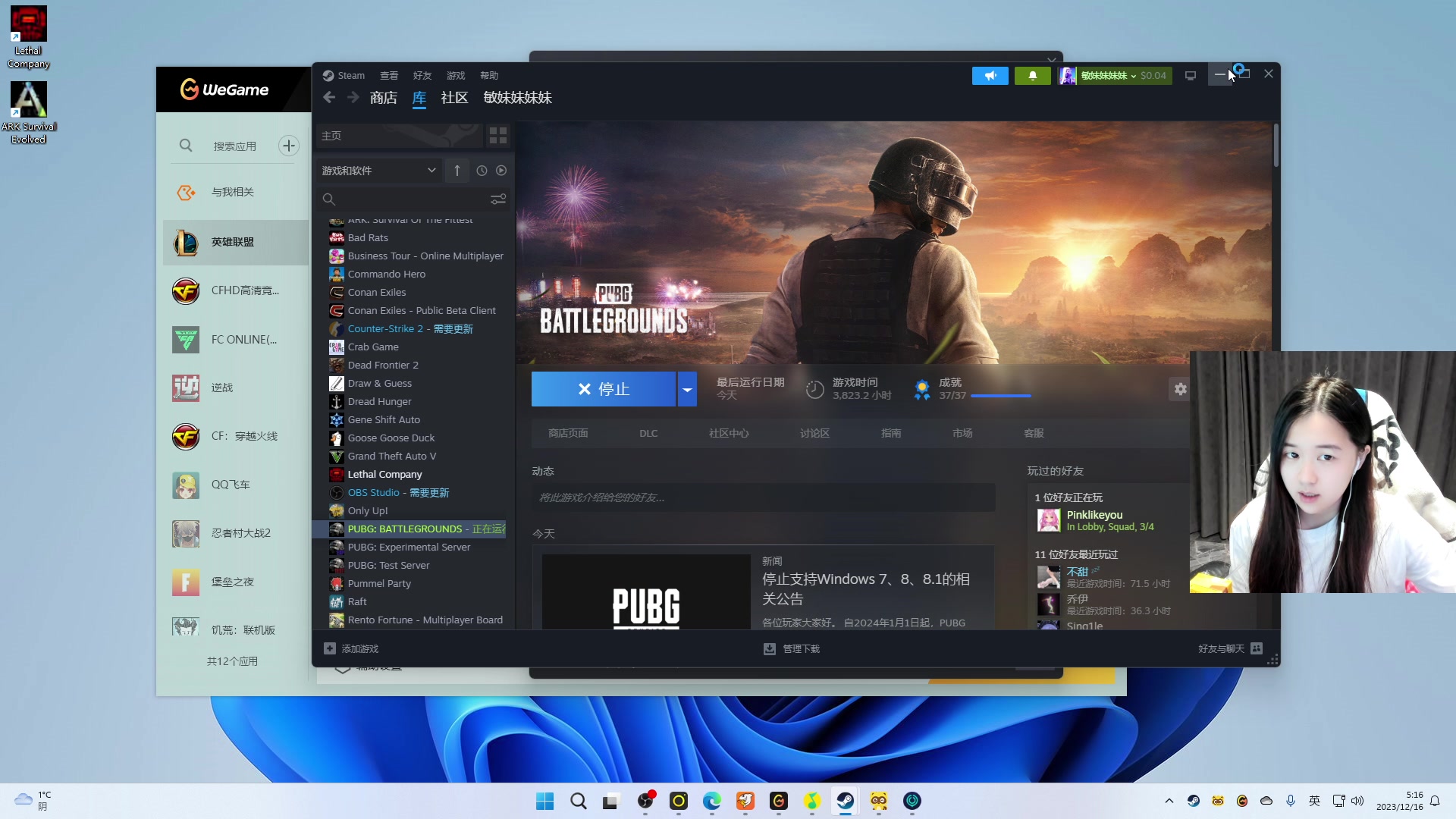
Task: Click the 停止 button to stop PUBG
Action: [604, 389]
